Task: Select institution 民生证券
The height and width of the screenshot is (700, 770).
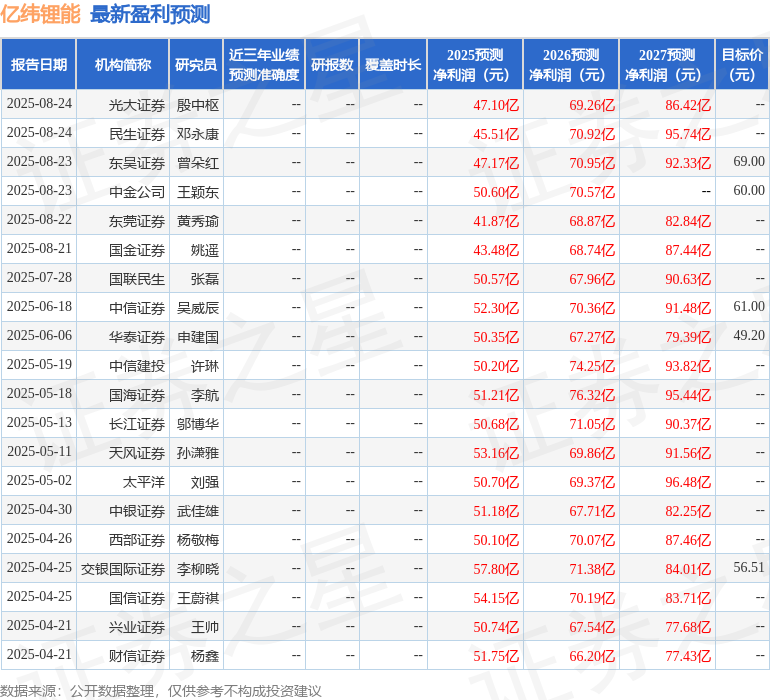Action: coord(137,134)
